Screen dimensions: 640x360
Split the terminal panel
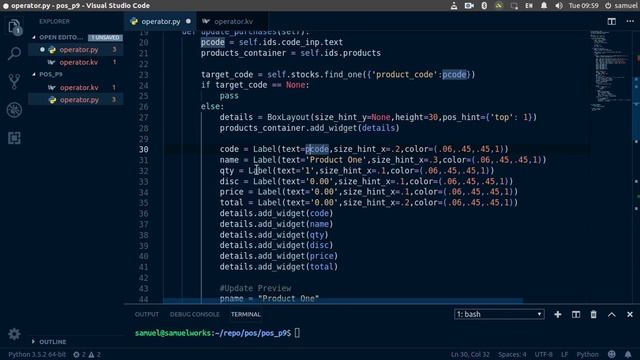coord(576,314)
